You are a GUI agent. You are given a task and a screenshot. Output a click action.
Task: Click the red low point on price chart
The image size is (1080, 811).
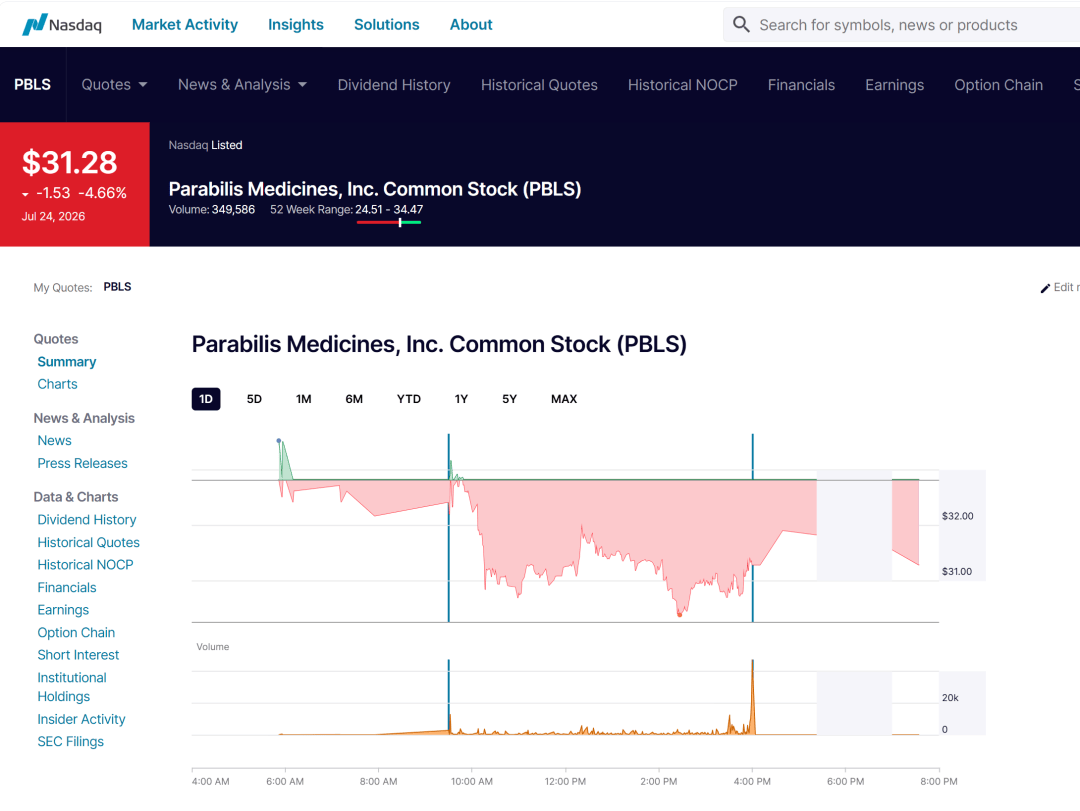tap(680, 614)
